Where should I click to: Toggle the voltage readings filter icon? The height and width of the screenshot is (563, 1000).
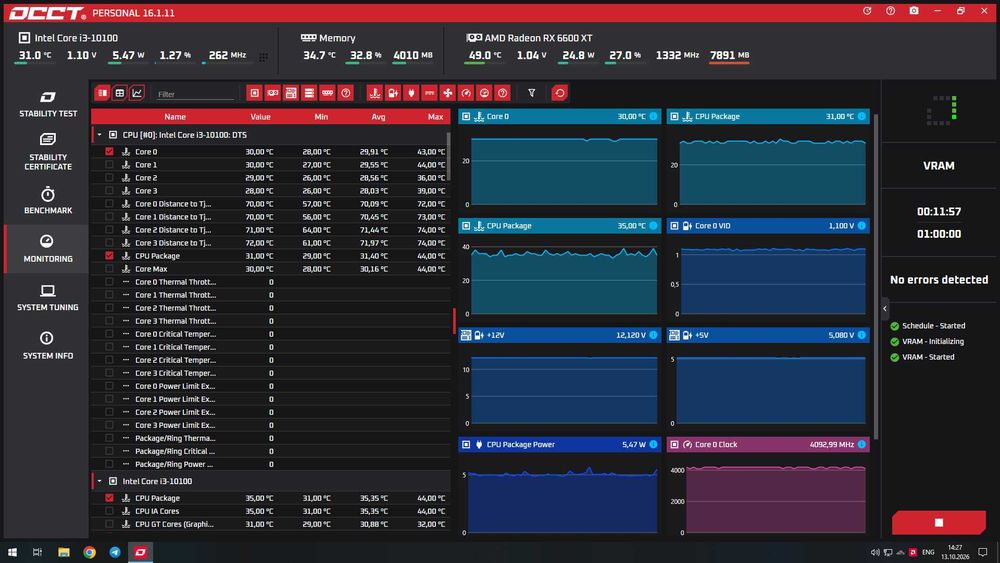(x=393, y=93)
